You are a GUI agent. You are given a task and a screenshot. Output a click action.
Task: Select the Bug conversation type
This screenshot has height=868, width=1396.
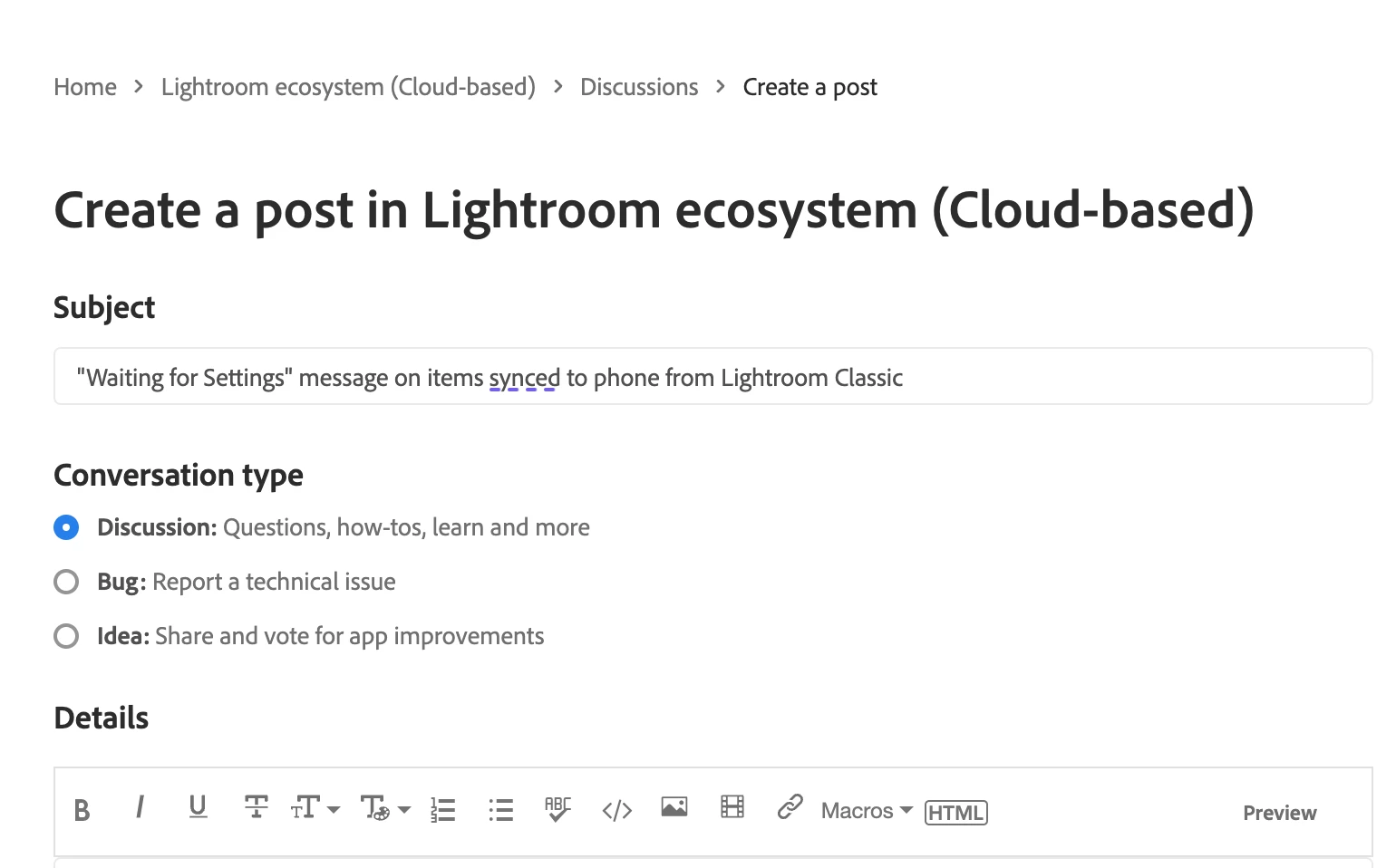click(x=66, y=582)
